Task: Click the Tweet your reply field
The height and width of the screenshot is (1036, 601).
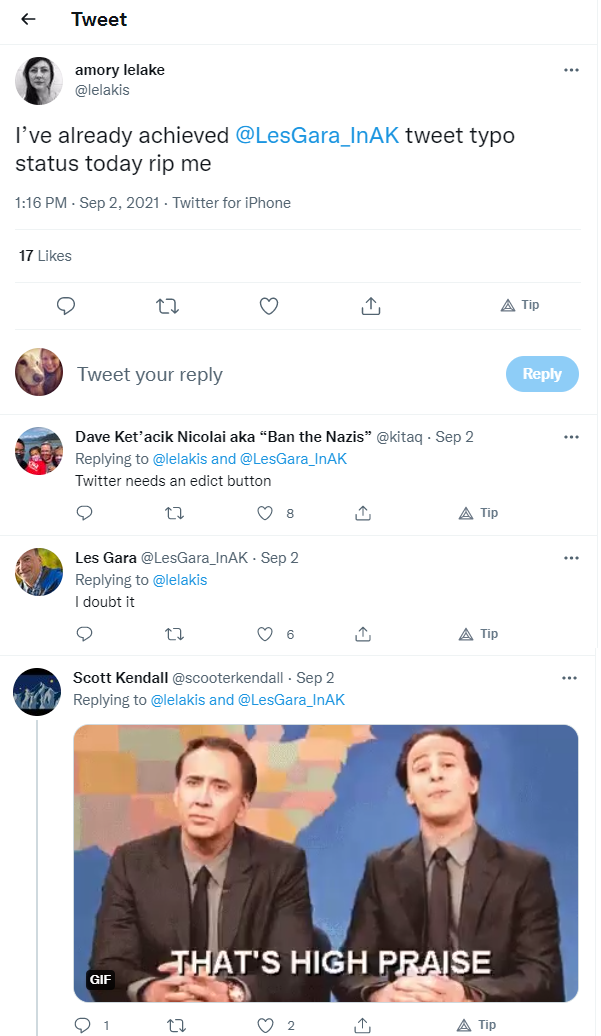Action: coord(284,374)
